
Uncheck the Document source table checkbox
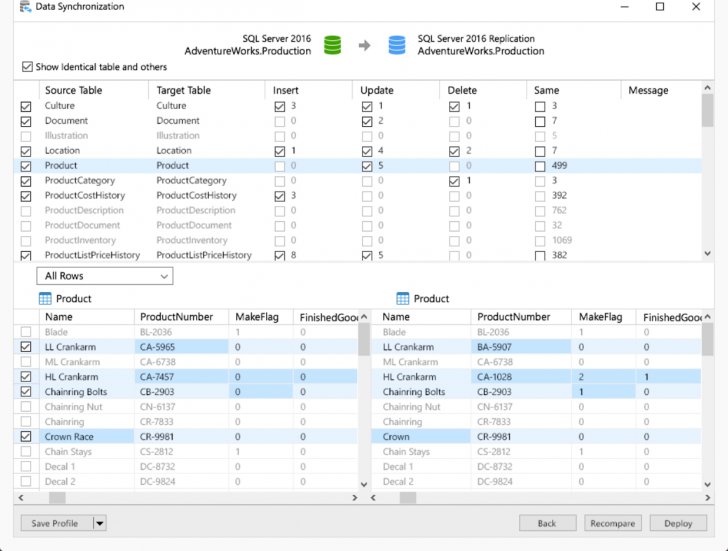[x=26, y=121]
